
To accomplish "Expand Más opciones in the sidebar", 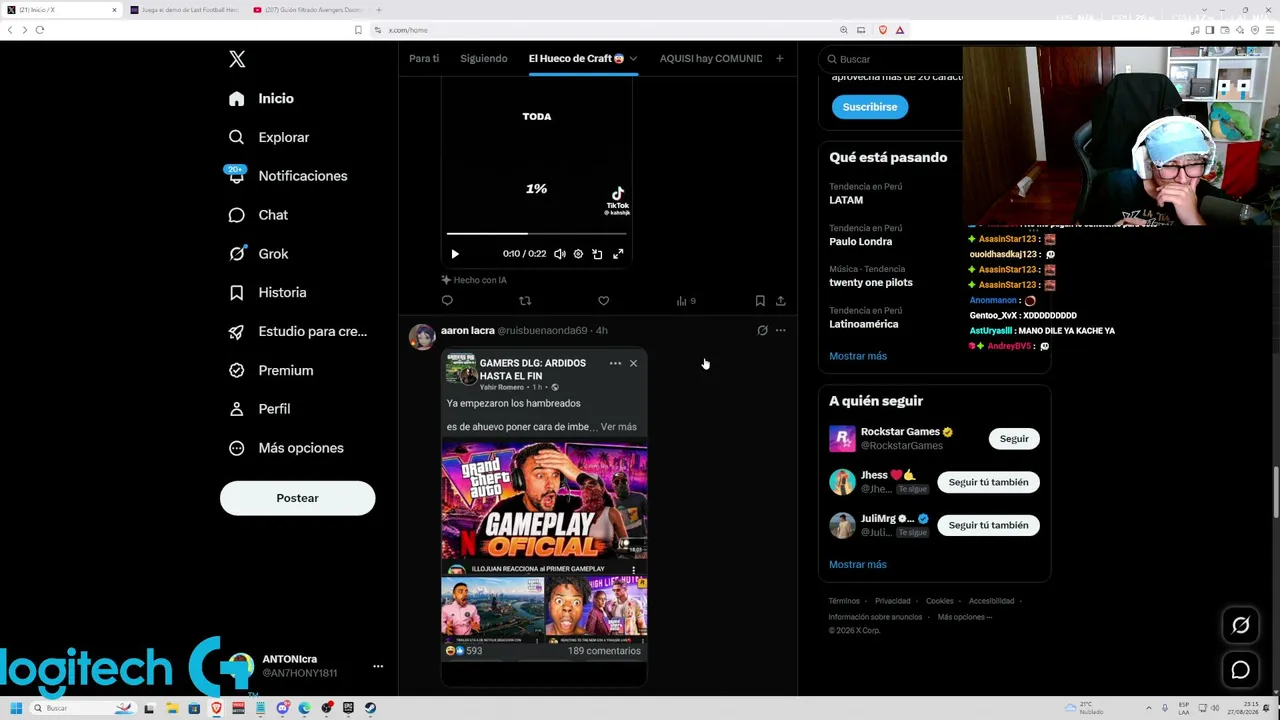I will coord(285,448).
